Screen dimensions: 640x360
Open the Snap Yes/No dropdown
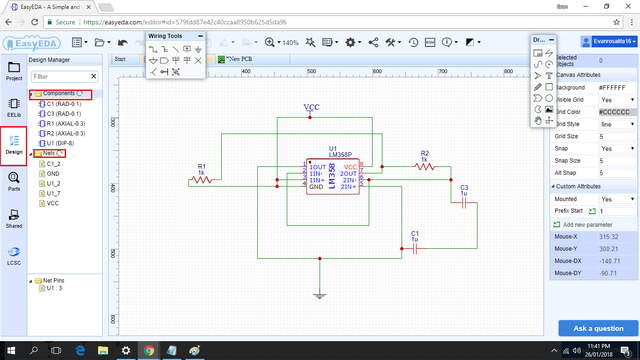pyautogui.click(x=617, y=149)
